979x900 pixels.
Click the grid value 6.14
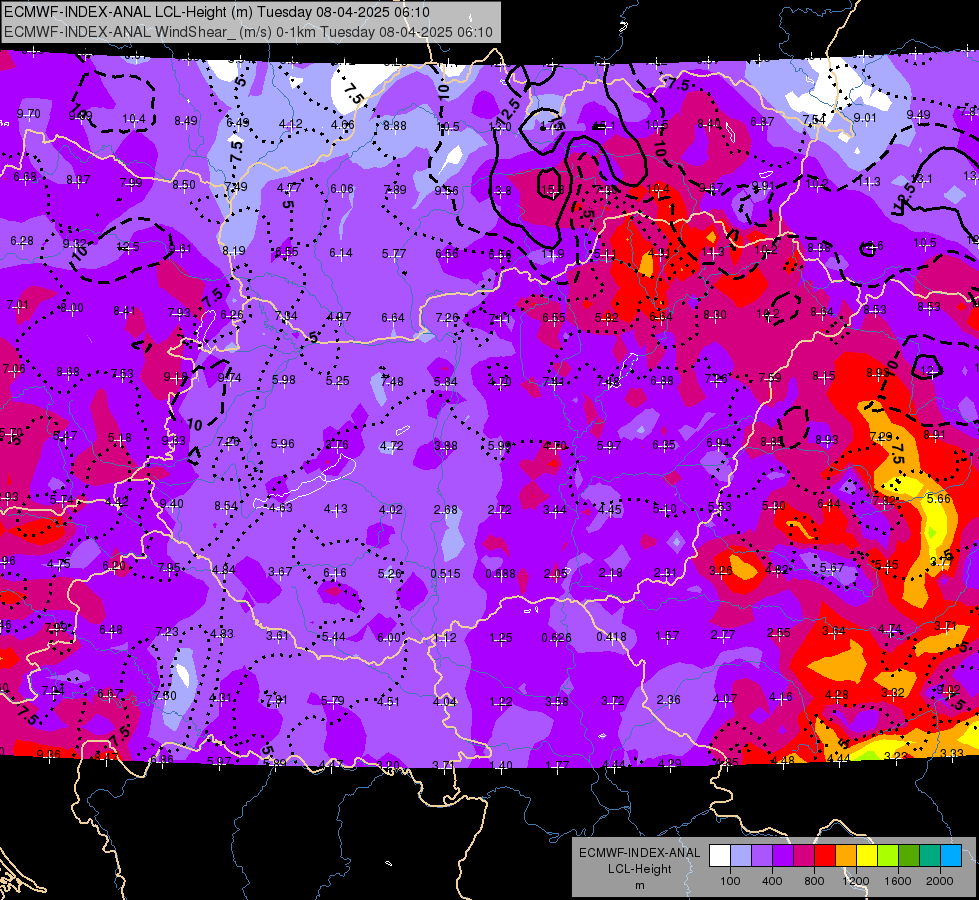tap(341, 252)
